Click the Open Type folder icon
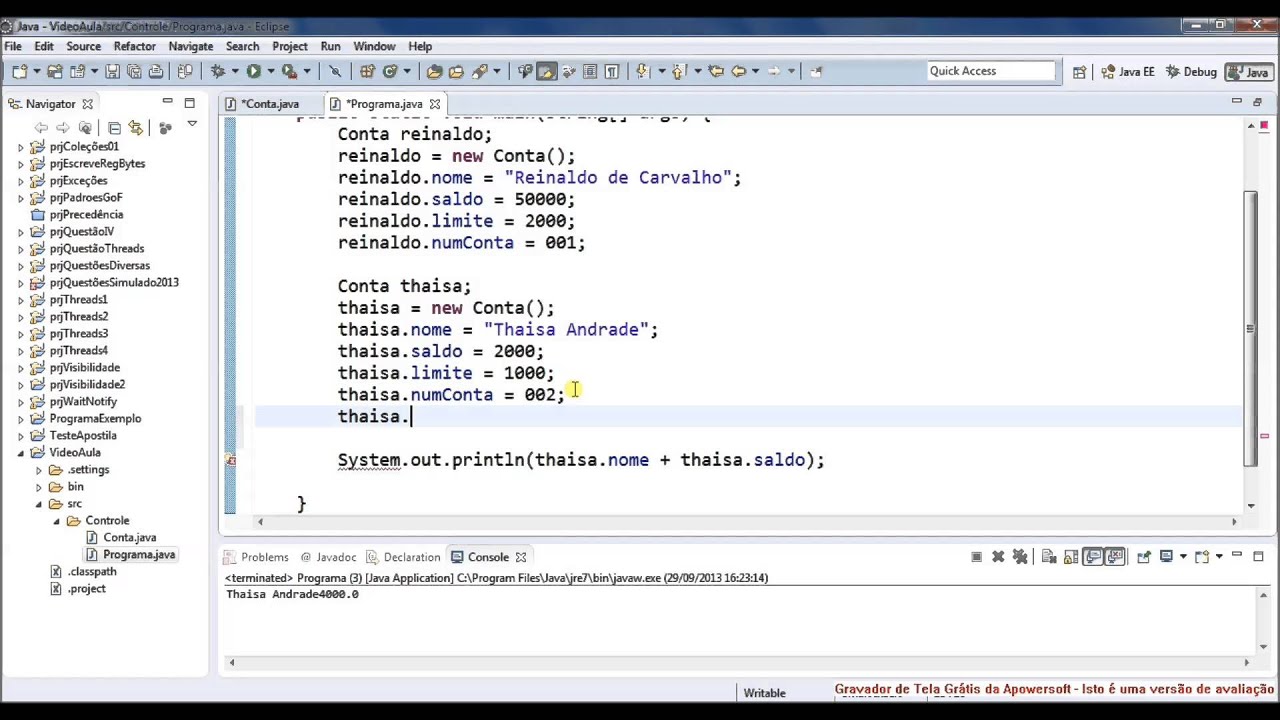1280x720 pixels. coord(434,71)
